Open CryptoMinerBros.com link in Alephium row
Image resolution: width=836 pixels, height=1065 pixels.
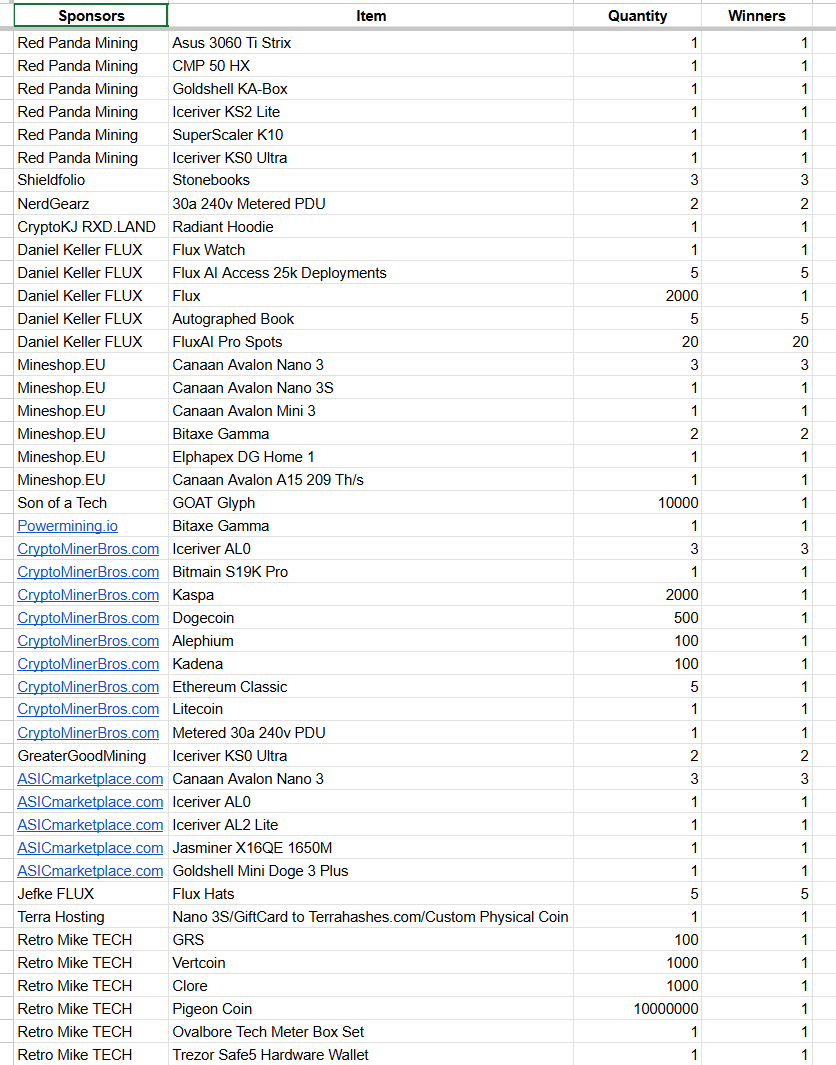[x=88, y=641]
